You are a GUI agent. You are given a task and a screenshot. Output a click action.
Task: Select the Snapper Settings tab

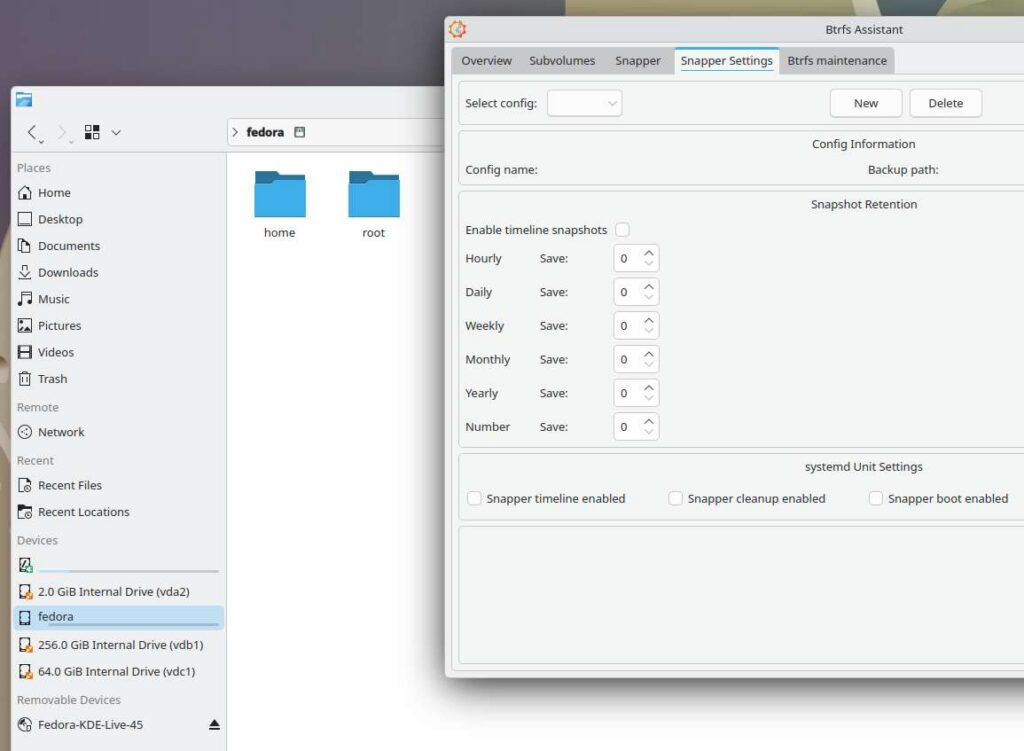(x=726, y=61)
